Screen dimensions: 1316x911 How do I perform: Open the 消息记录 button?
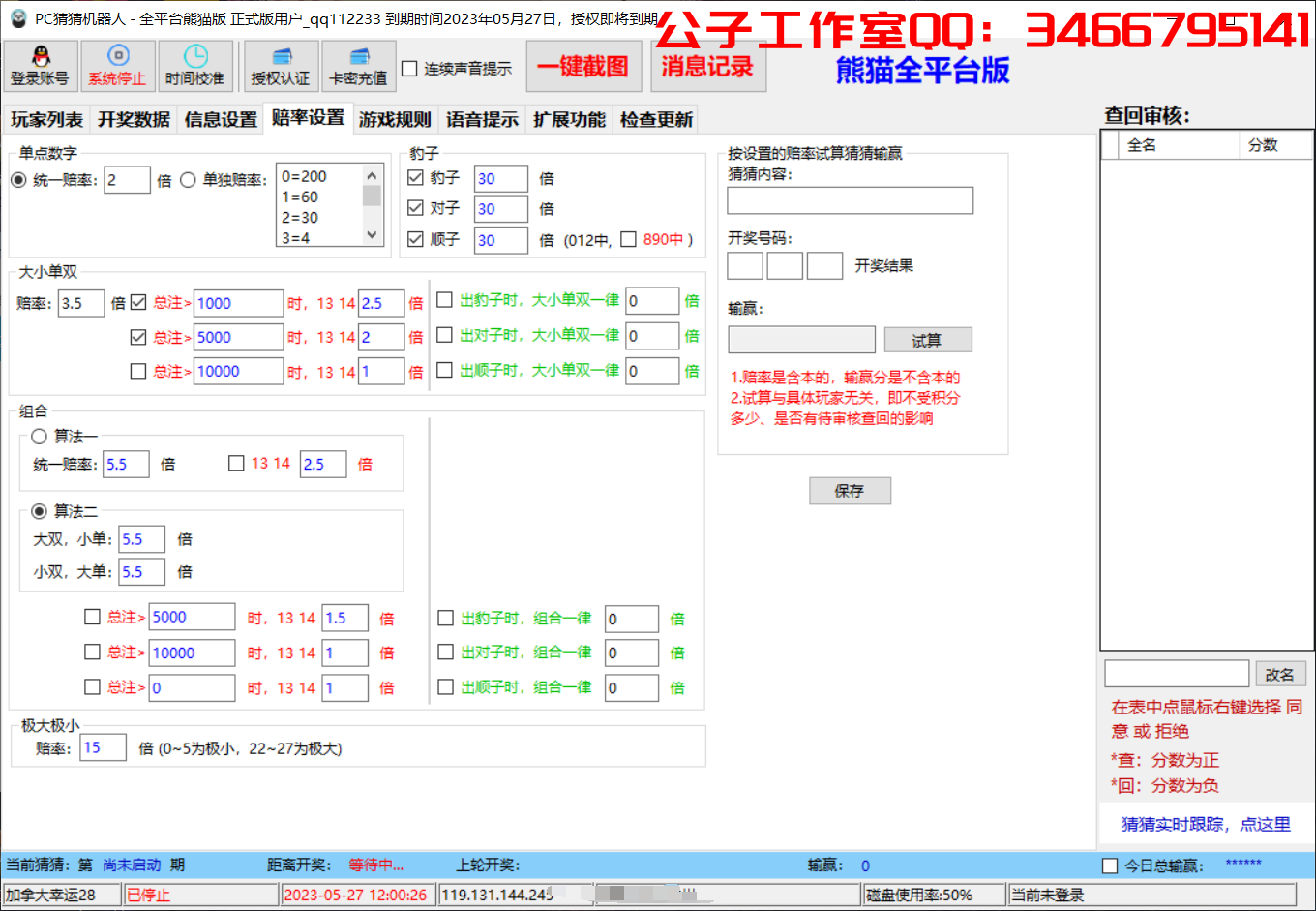pyautogui.click(x=707, y=66)
